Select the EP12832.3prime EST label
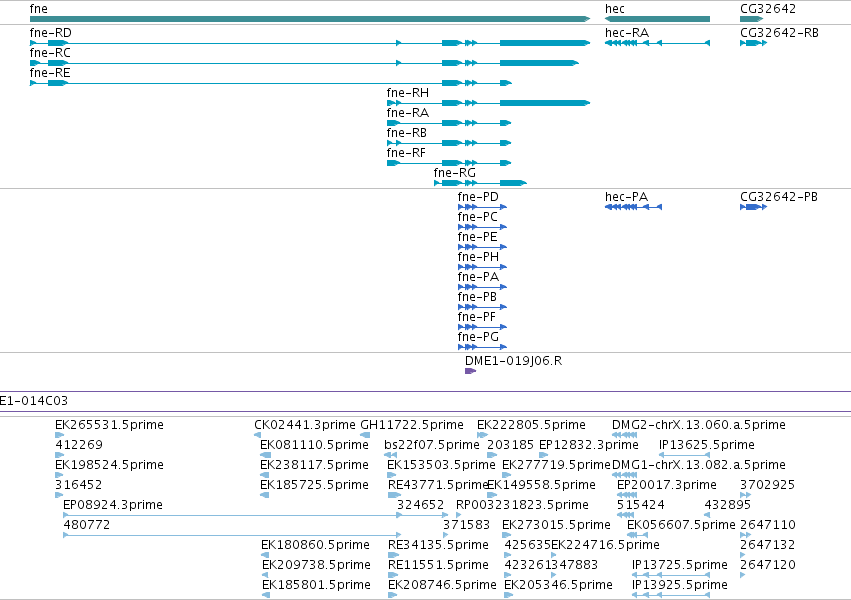 tap(589, 445)
